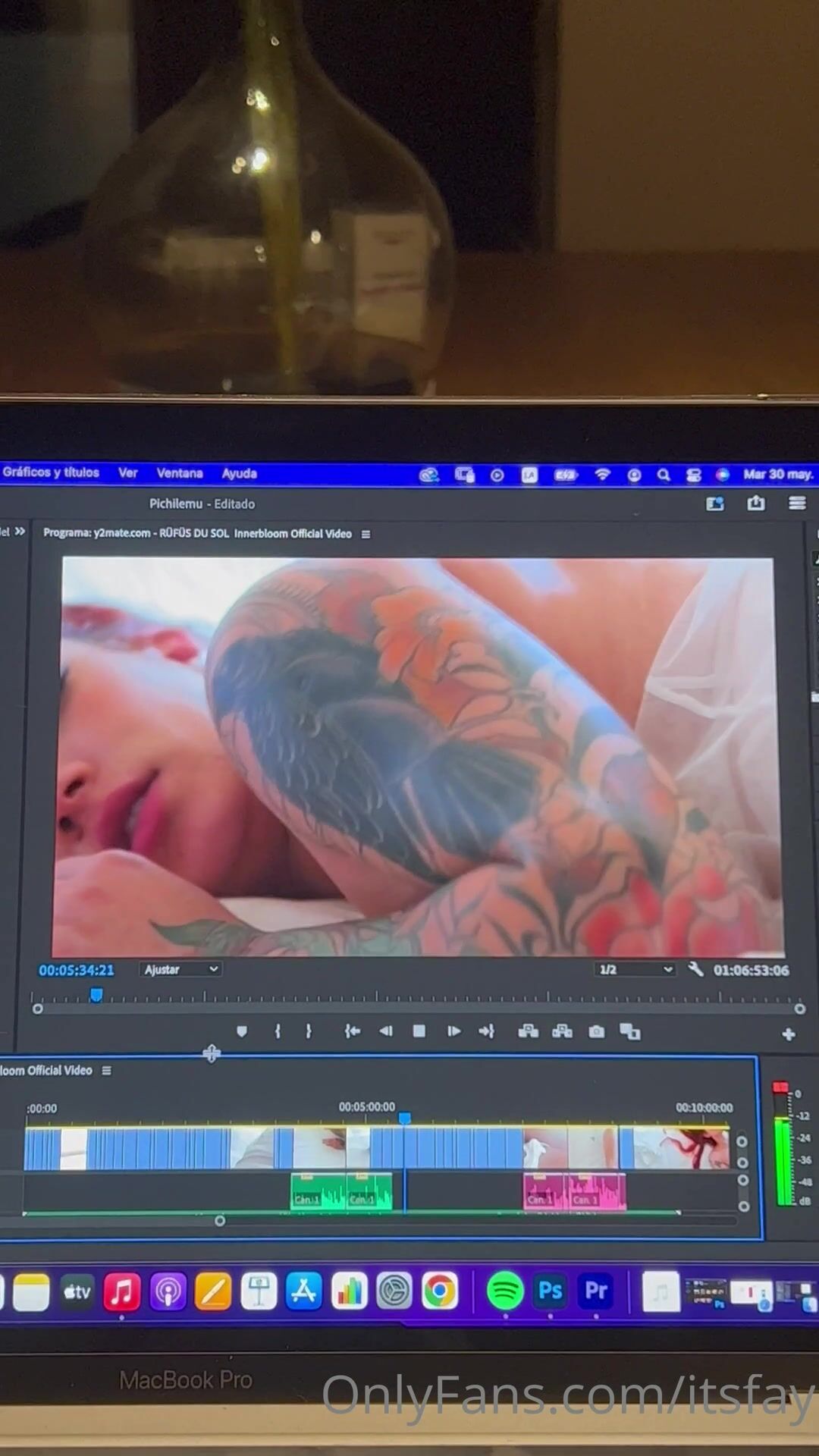Viewport: 819px width, 1456px height.
Task: Open the 1/2 playback resolution dropdown
Action: 634,969
